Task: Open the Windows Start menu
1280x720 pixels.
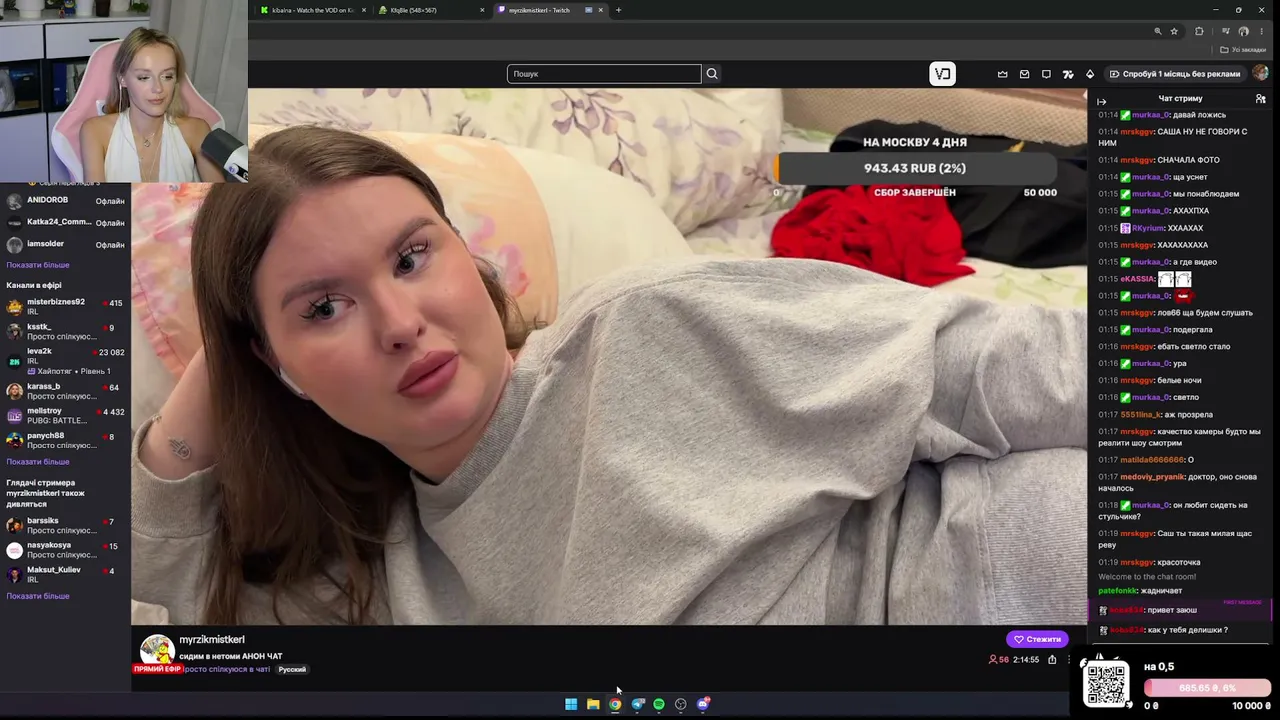Action: pyautogui.click(x=571, y=704)
